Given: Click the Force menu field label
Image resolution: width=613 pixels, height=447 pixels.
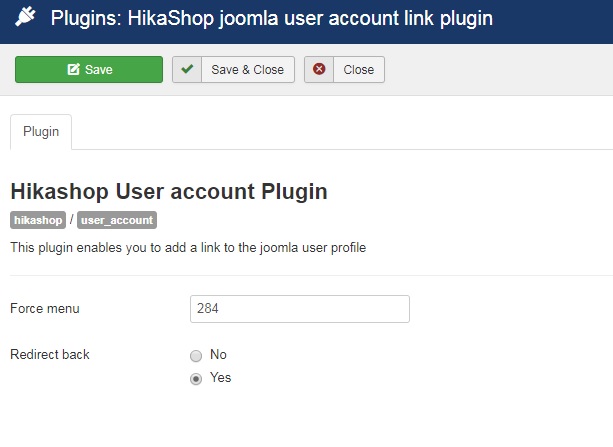Looking at the screenshot, I should (45, 309).
